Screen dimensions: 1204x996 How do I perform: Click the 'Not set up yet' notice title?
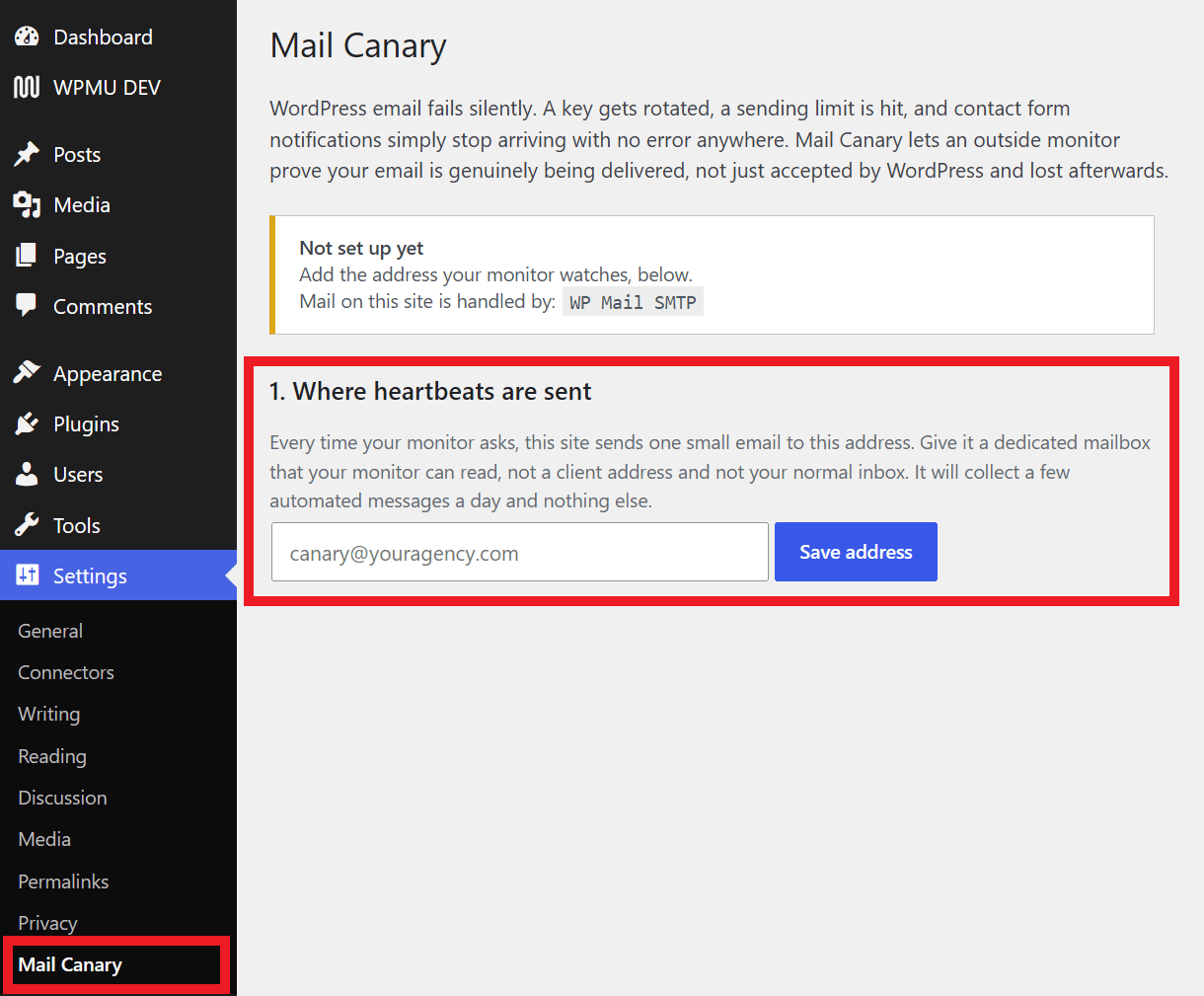tap(361, 248)
